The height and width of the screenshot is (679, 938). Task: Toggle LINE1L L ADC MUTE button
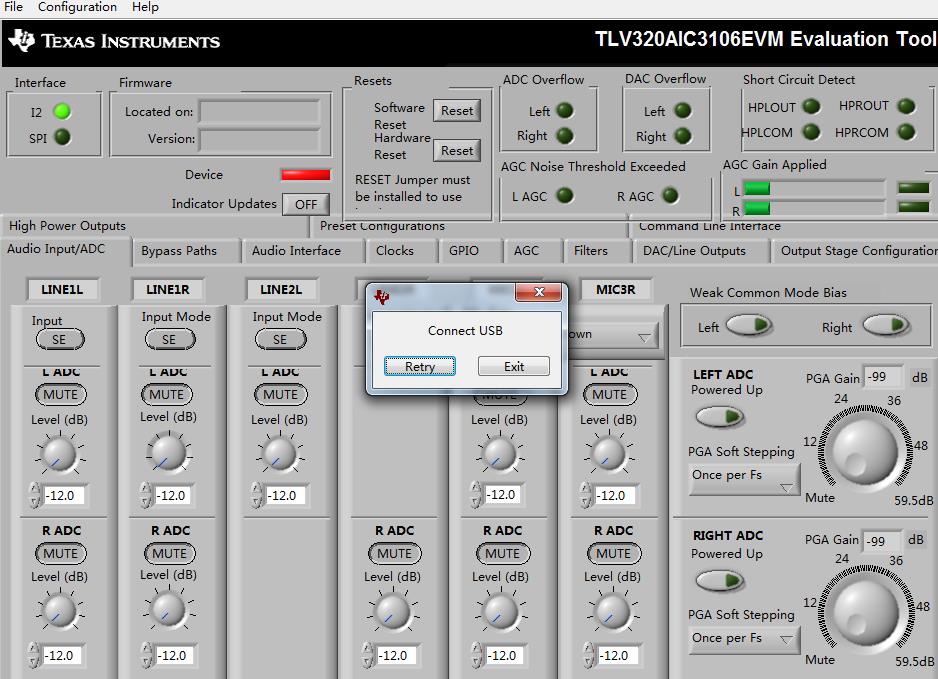[60, 395]
